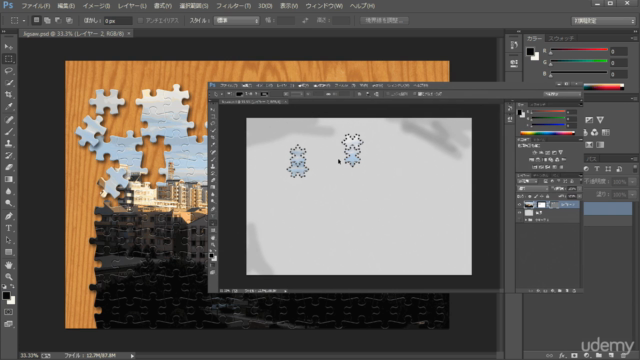Image resolution: width=640 pixels, height=360 pixels.
Task: Click the Red channel slider
Action: (579, 51)
